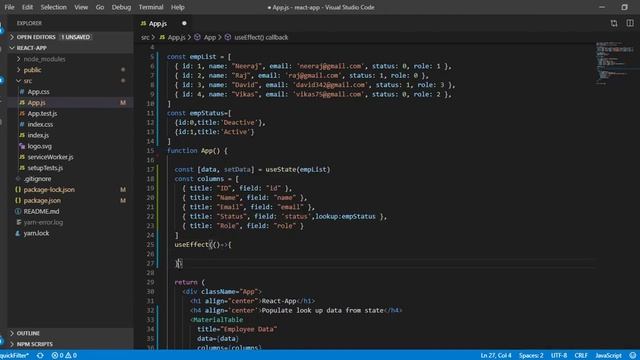Click the CRLF line ending indicator
This screenshot has width=640, height=360.
point(581,355)
